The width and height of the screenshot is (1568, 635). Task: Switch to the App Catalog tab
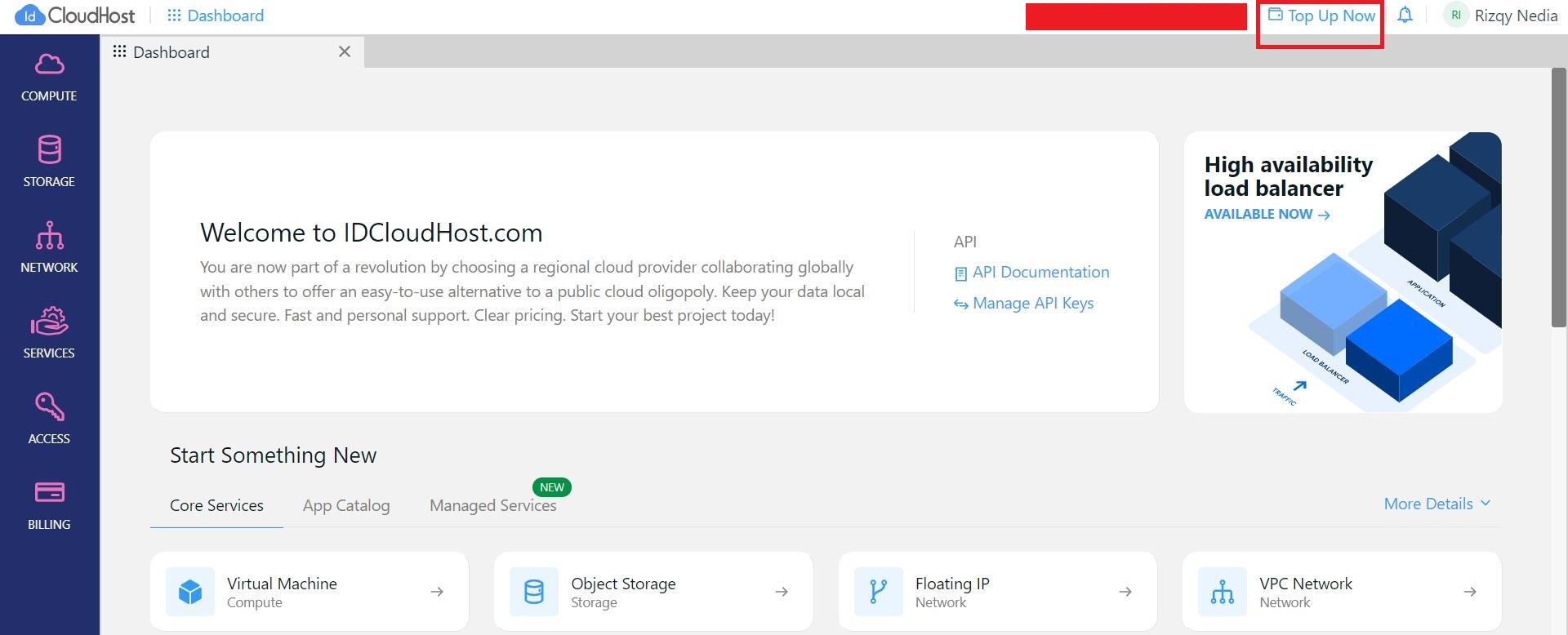[346, 505]
